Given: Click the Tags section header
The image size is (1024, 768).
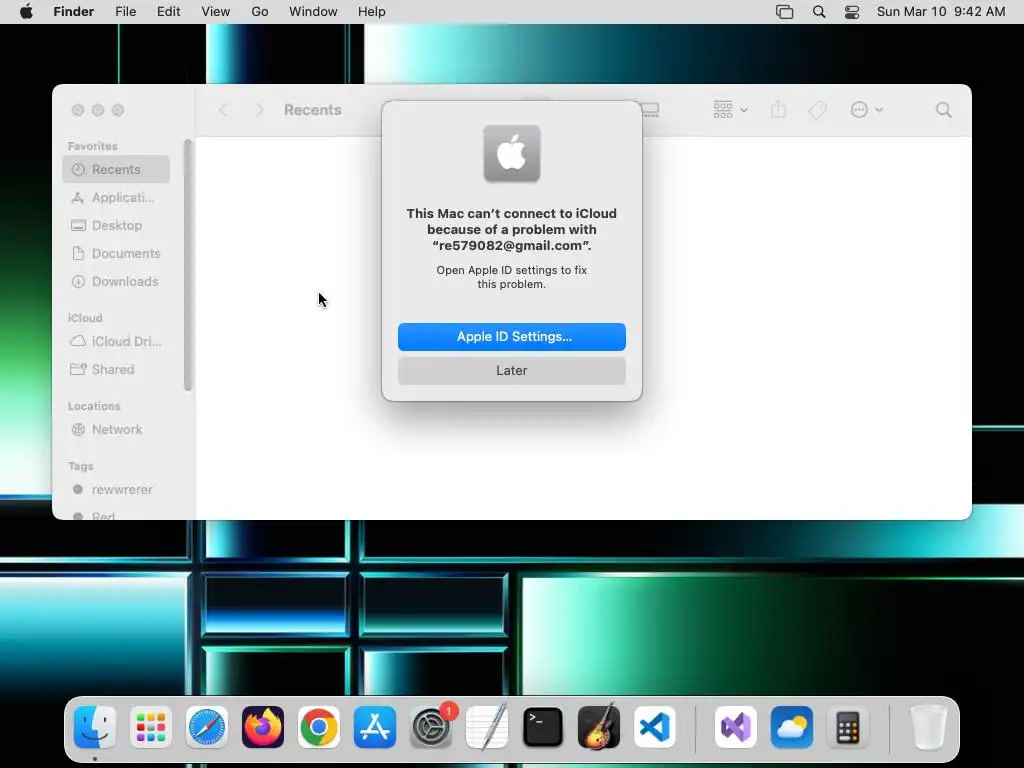Looking at the screenshot, I should click(80, 466).
